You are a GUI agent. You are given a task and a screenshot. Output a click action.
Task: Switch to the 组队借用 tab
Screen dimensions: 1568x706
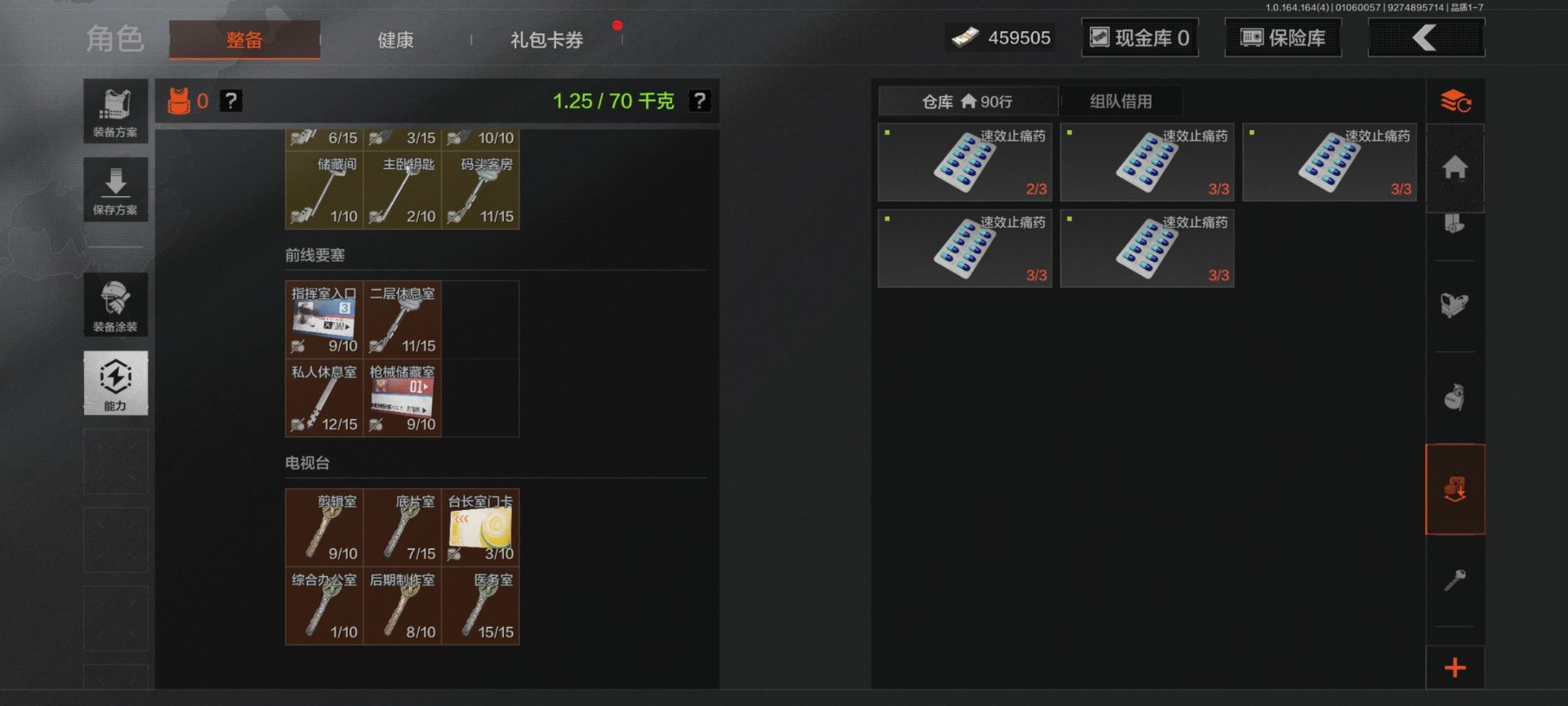tap(1120, 101)
